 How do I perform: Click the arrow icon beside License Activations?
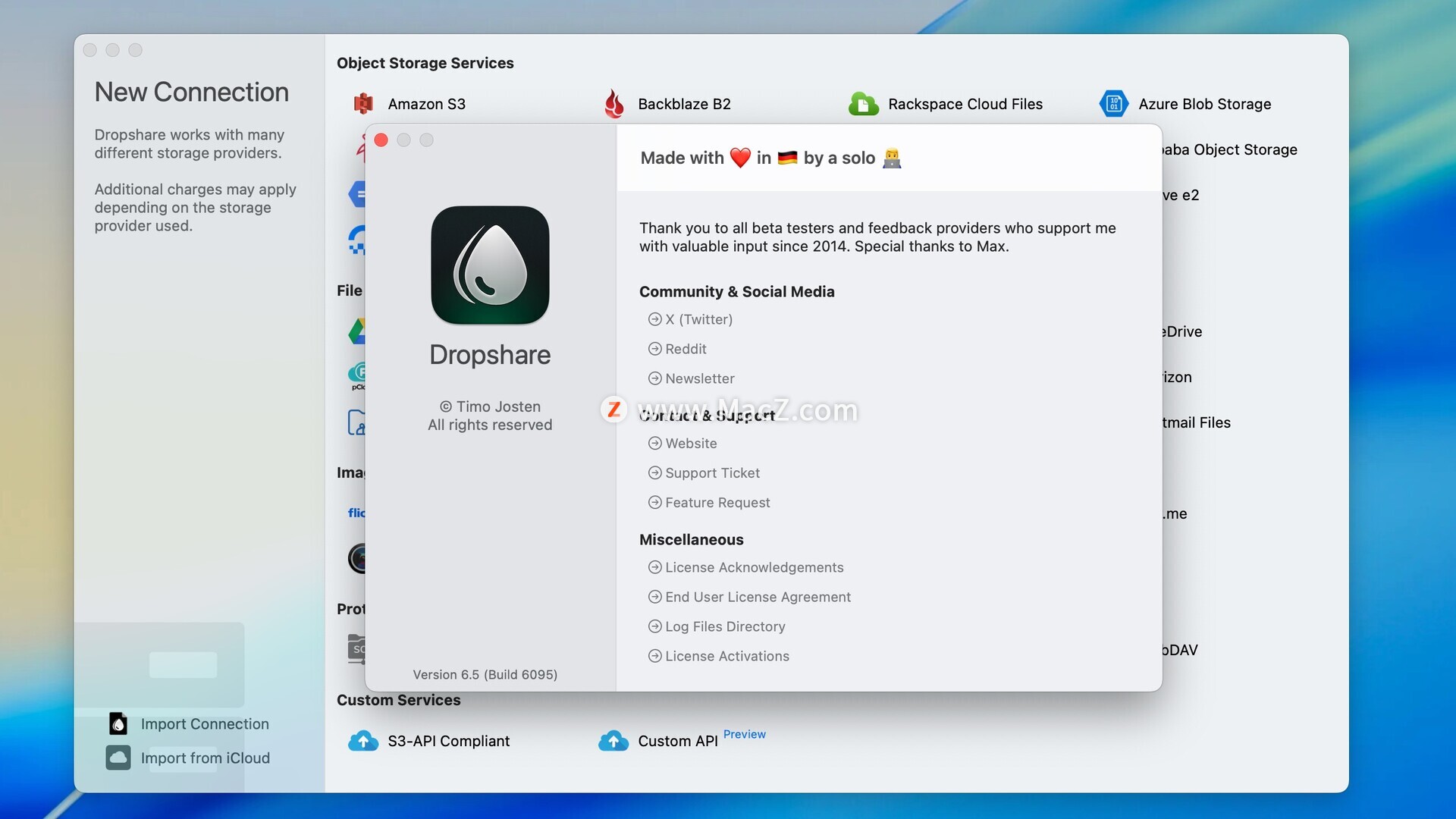tap(655, 656)
